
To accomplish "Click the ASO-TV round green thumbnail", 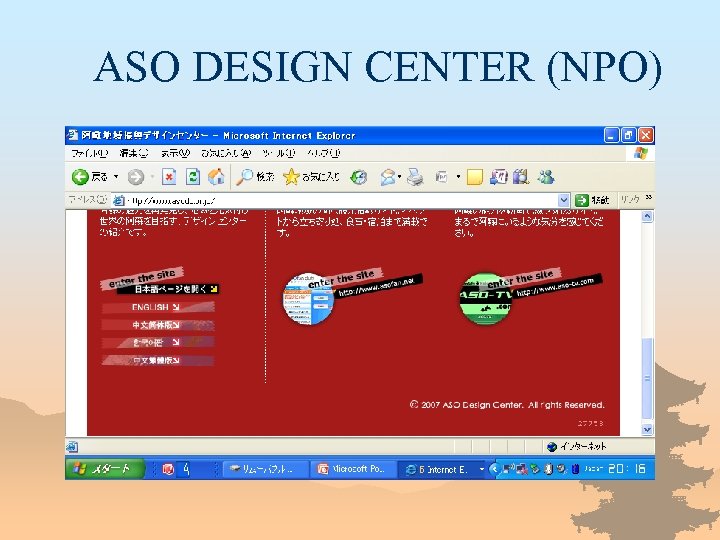I will (485, 298).
